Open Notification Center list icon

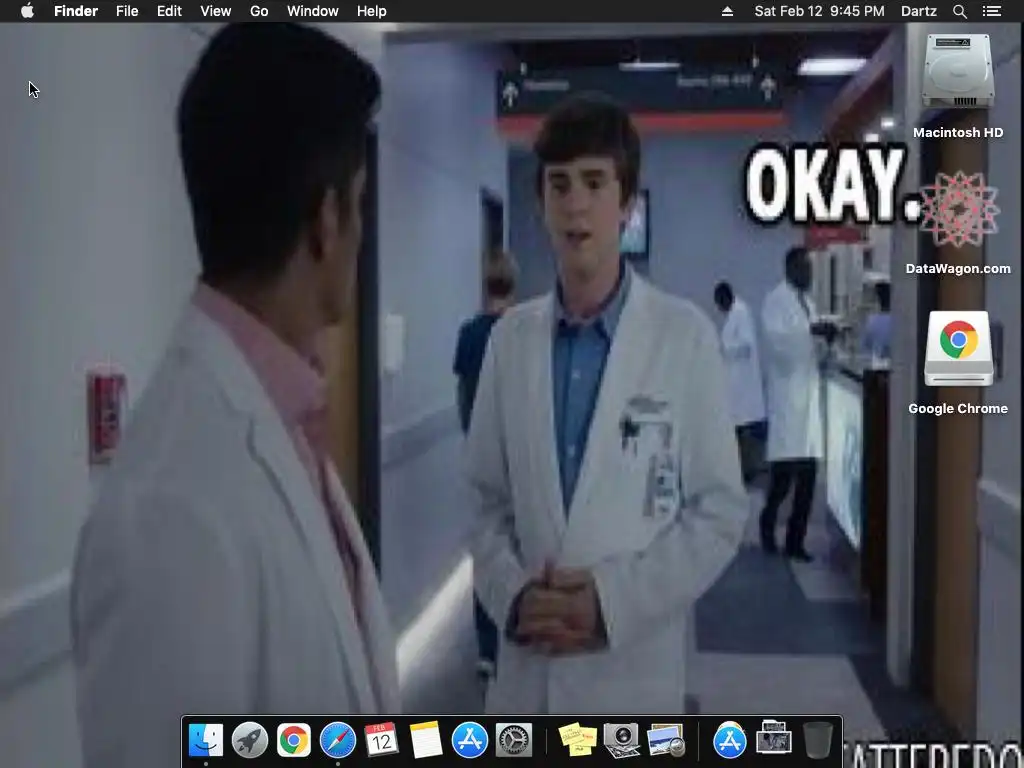click(991, 11)
